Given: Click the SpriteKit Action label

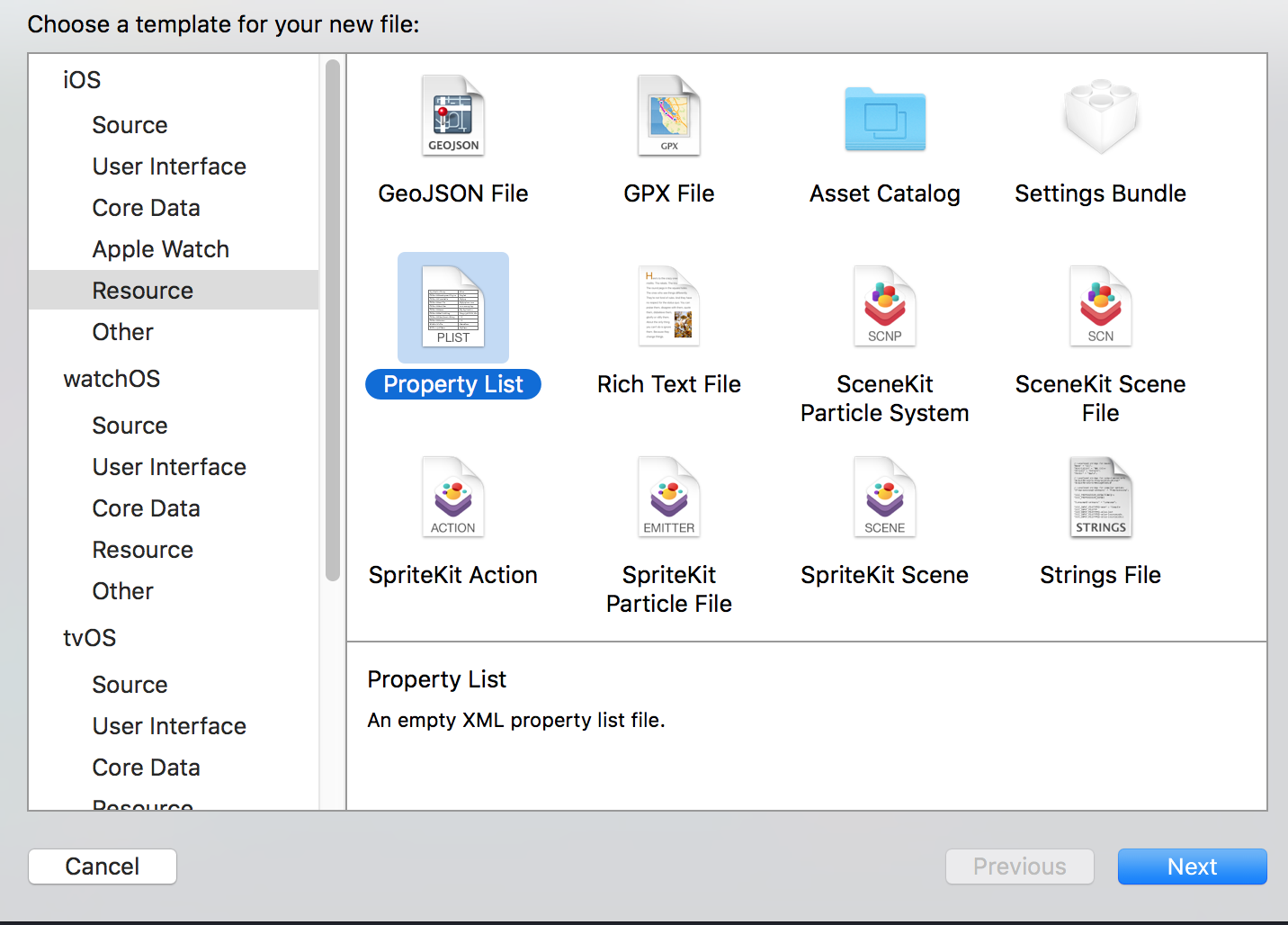Looking at the screenshot, I should coord(453,575).
